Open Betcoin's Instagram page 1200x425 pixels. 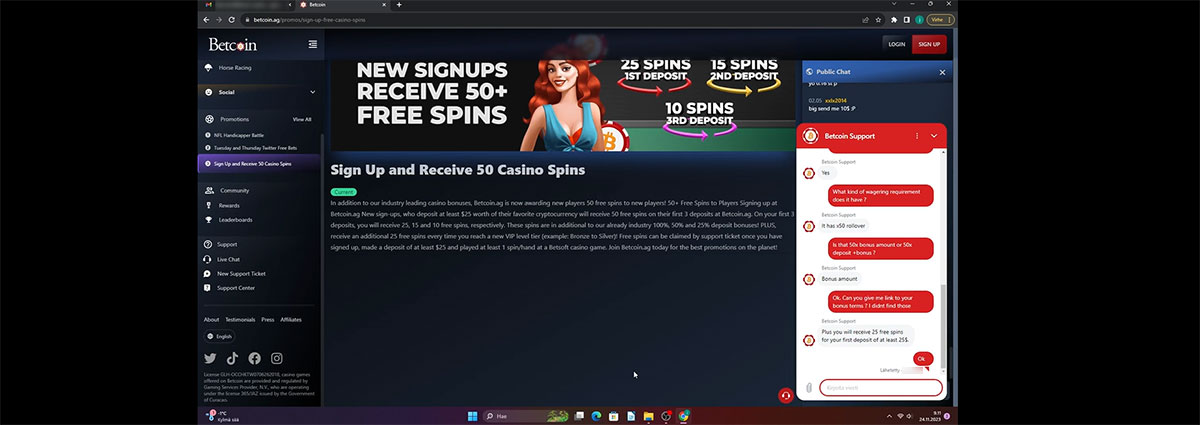point(277,358)
